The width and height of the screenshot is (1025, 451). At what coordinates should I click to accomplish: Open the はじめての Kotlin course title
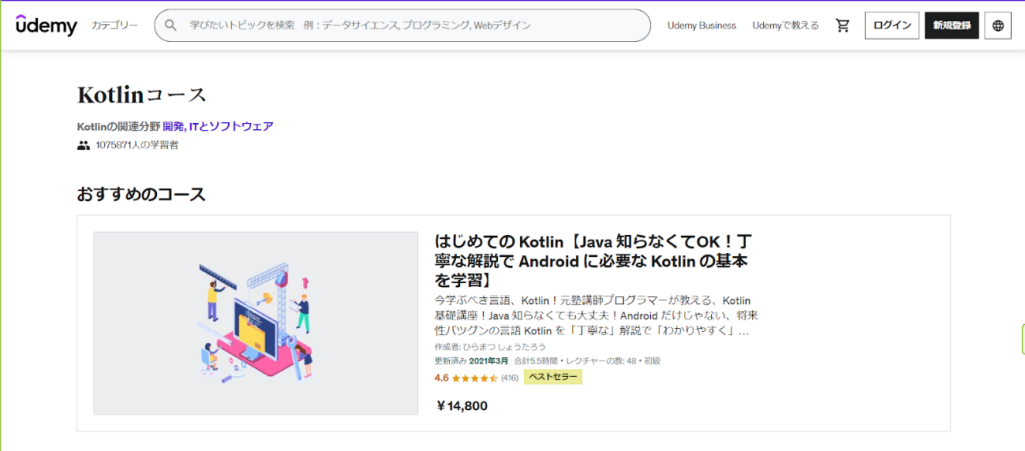(x=592, y=261)
